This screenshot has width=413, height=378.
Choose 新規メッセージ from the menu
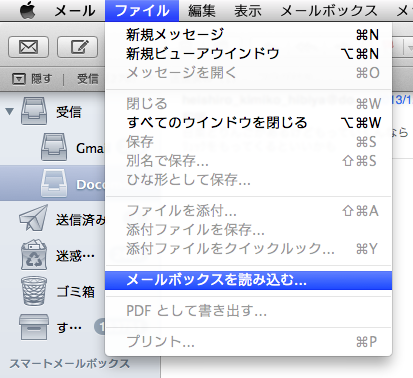click(x=248, y=34)
